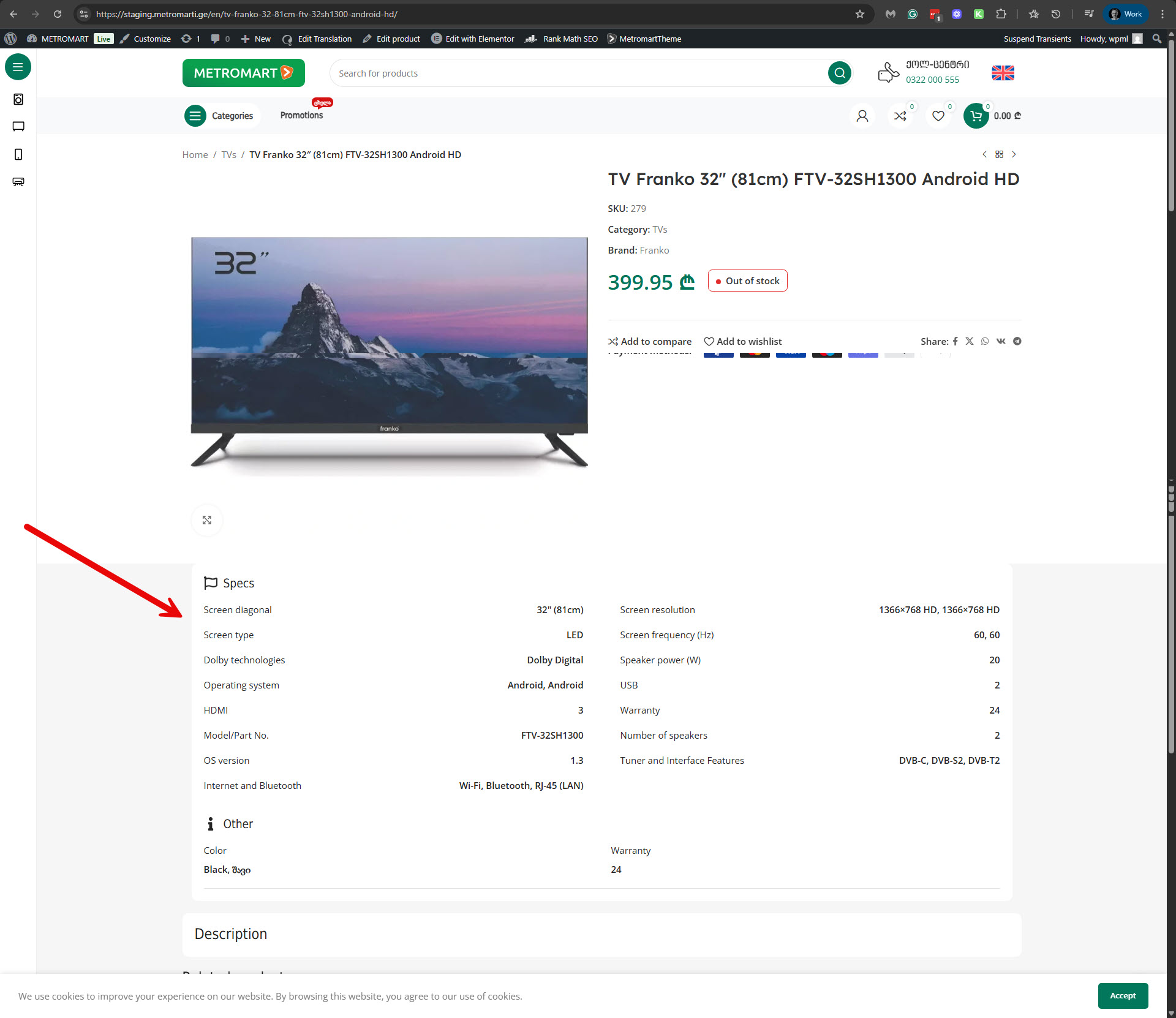Focus the Search for products field
This screenshot has height=1018, width=1176.
pyautogui.click(x=579, y=73)
